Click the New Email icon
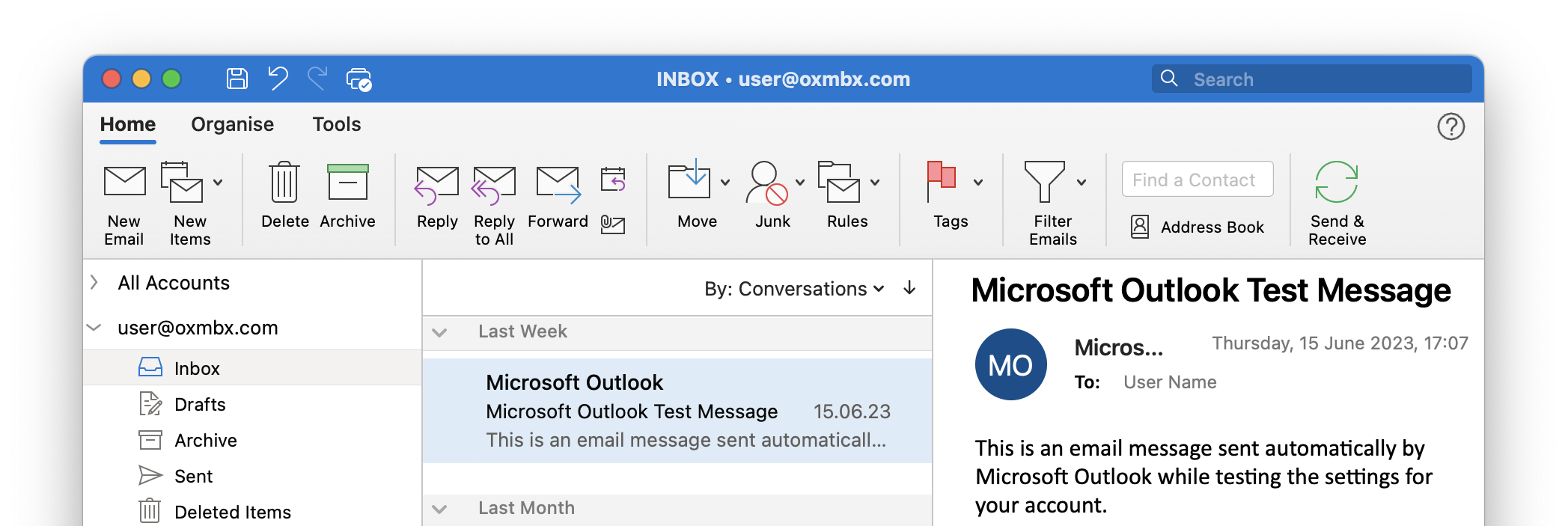Viewport: 1568px width, 526px height. coord(124,183)
